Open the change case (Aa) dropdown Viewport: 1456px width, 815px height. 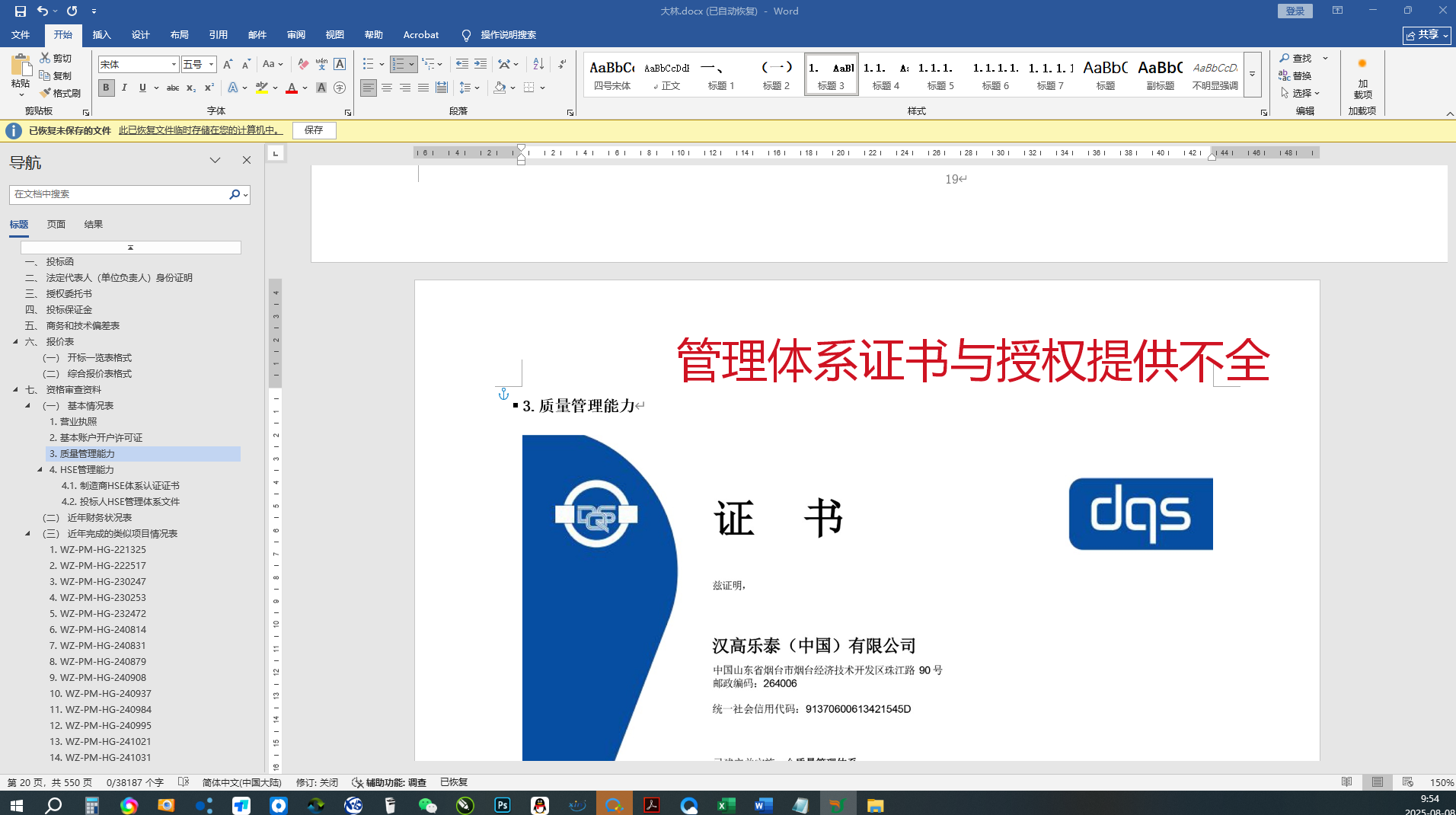click(273, 65)
